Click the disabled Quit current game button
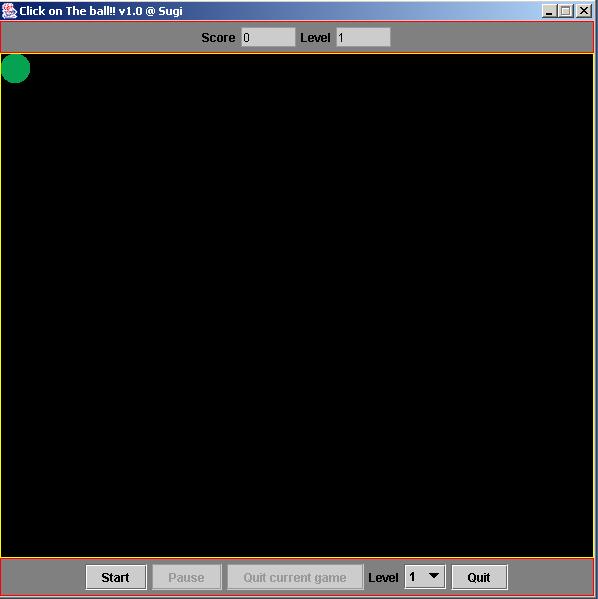598x599 pixels. pyautogui.click(x=295, y=577)
